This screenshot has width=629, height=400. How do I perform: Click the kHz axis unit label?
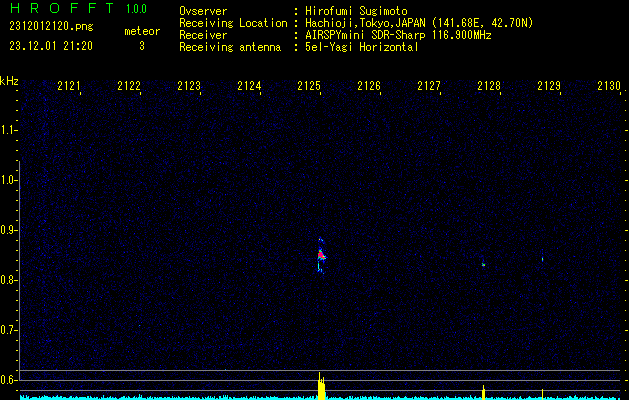point(9,81)
